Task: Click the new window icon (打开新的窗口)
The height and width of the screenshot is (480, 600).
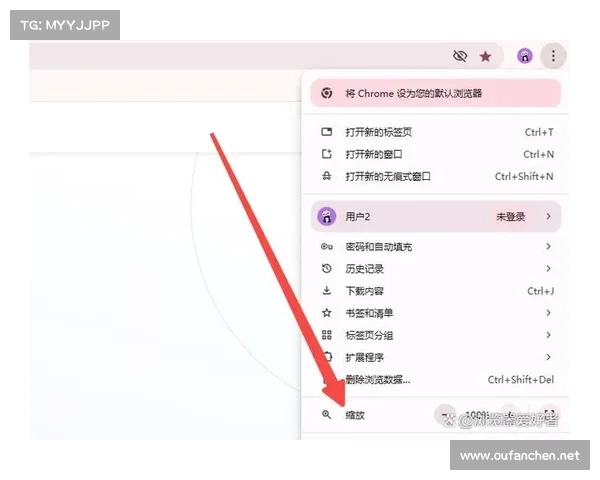Action: (326, 154)
